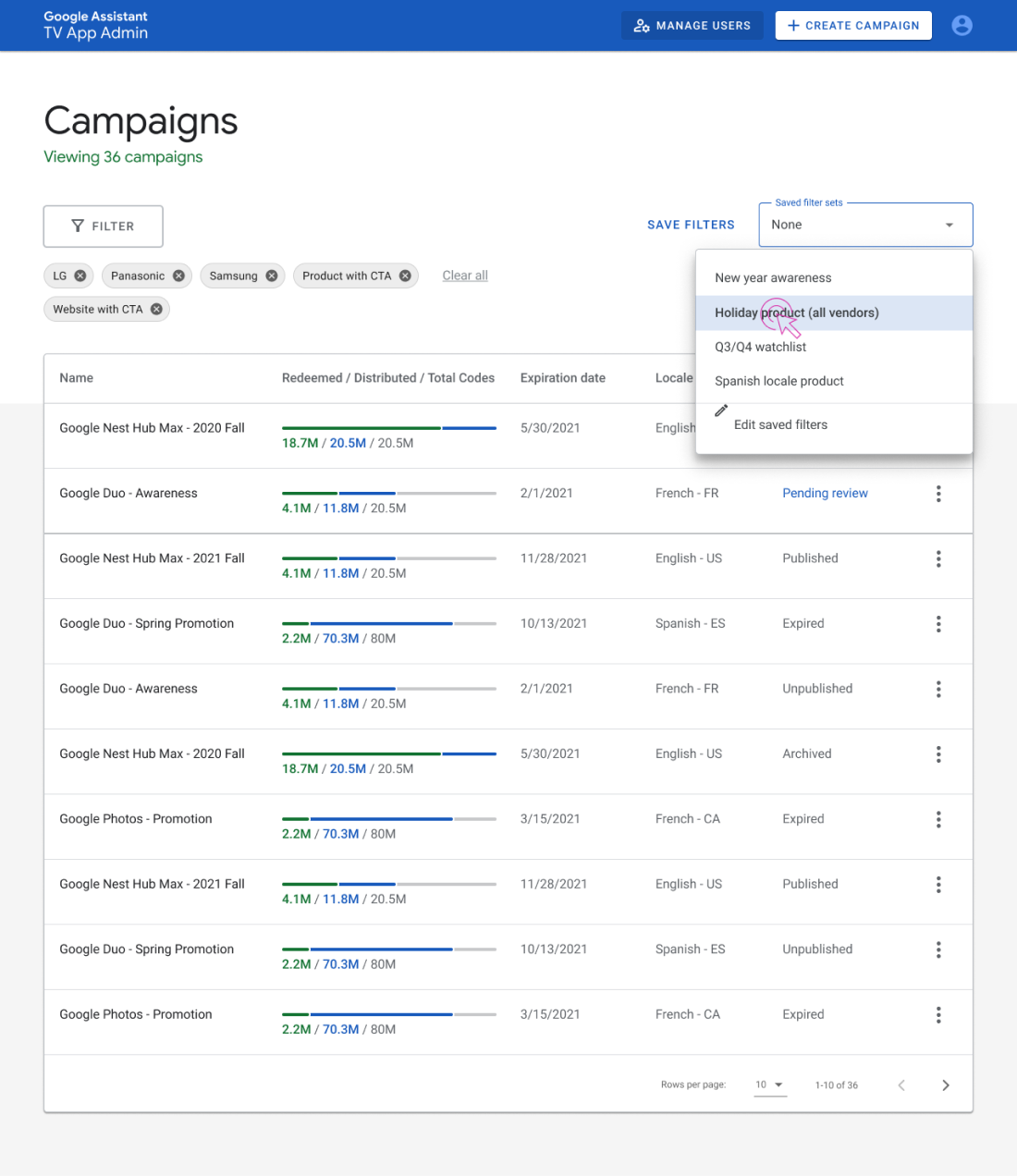Image resolution: width=1017 pixels, height=1176 pixels.
Task: Remove the Website with CTA chip
Action: 156,309
